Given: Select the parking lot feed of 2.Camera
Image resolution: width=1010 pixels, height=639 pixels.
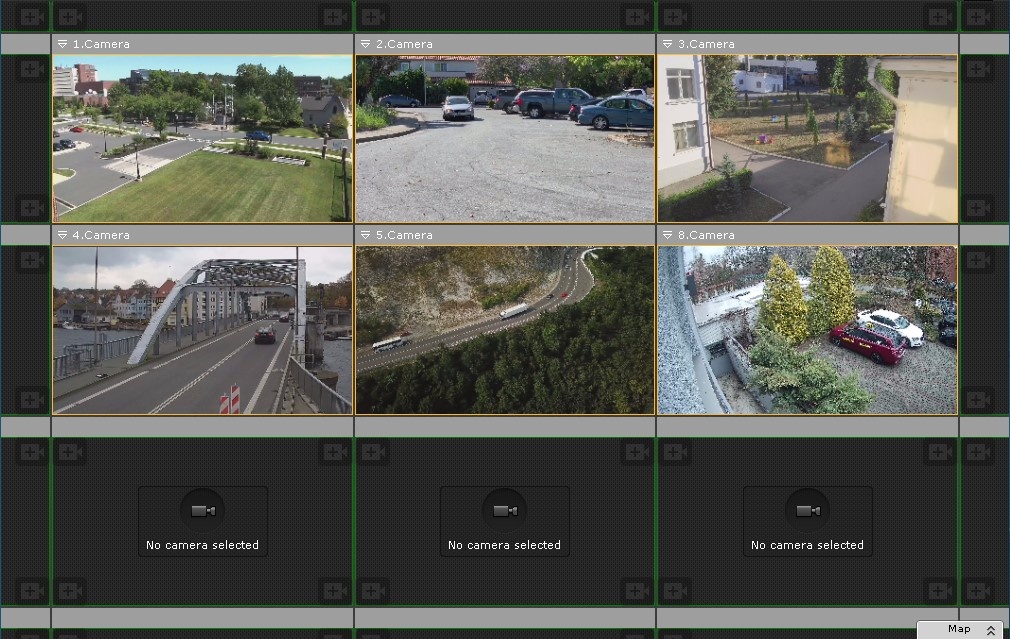Looking at the screenshot, I should coord(505,138).
